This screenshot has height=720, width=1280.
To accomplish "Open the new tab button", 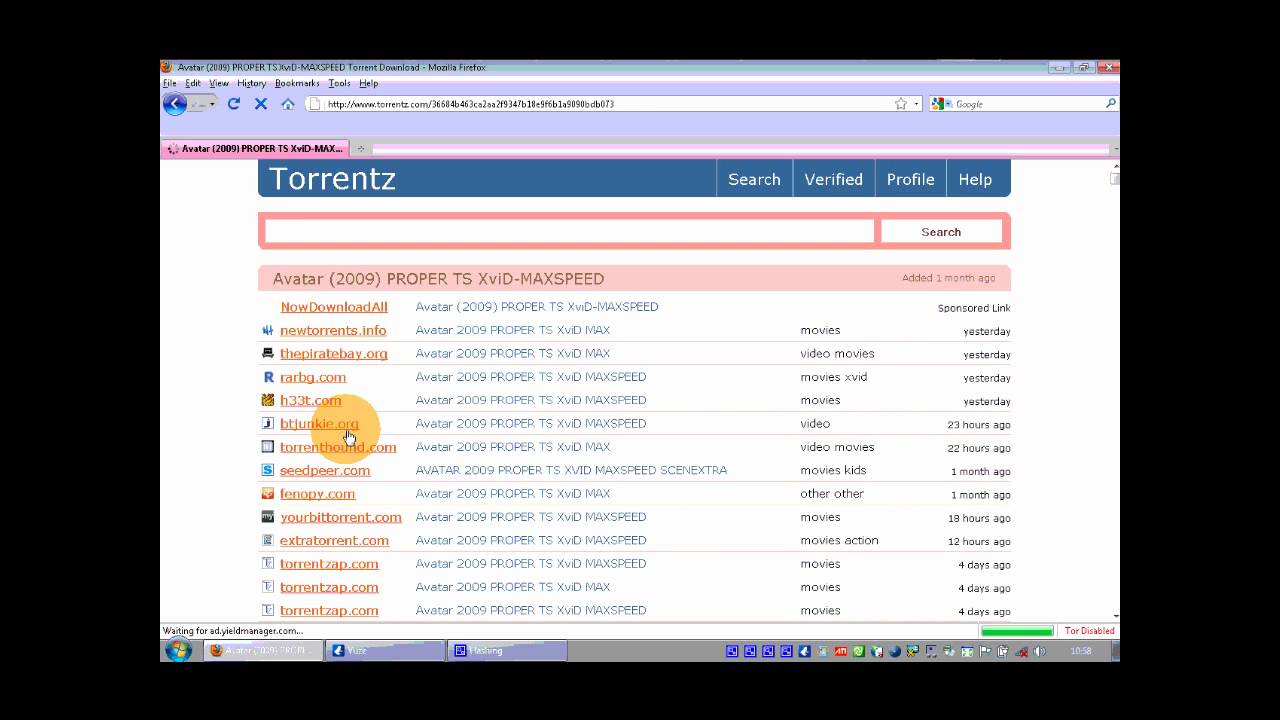I will click(361, 148).
